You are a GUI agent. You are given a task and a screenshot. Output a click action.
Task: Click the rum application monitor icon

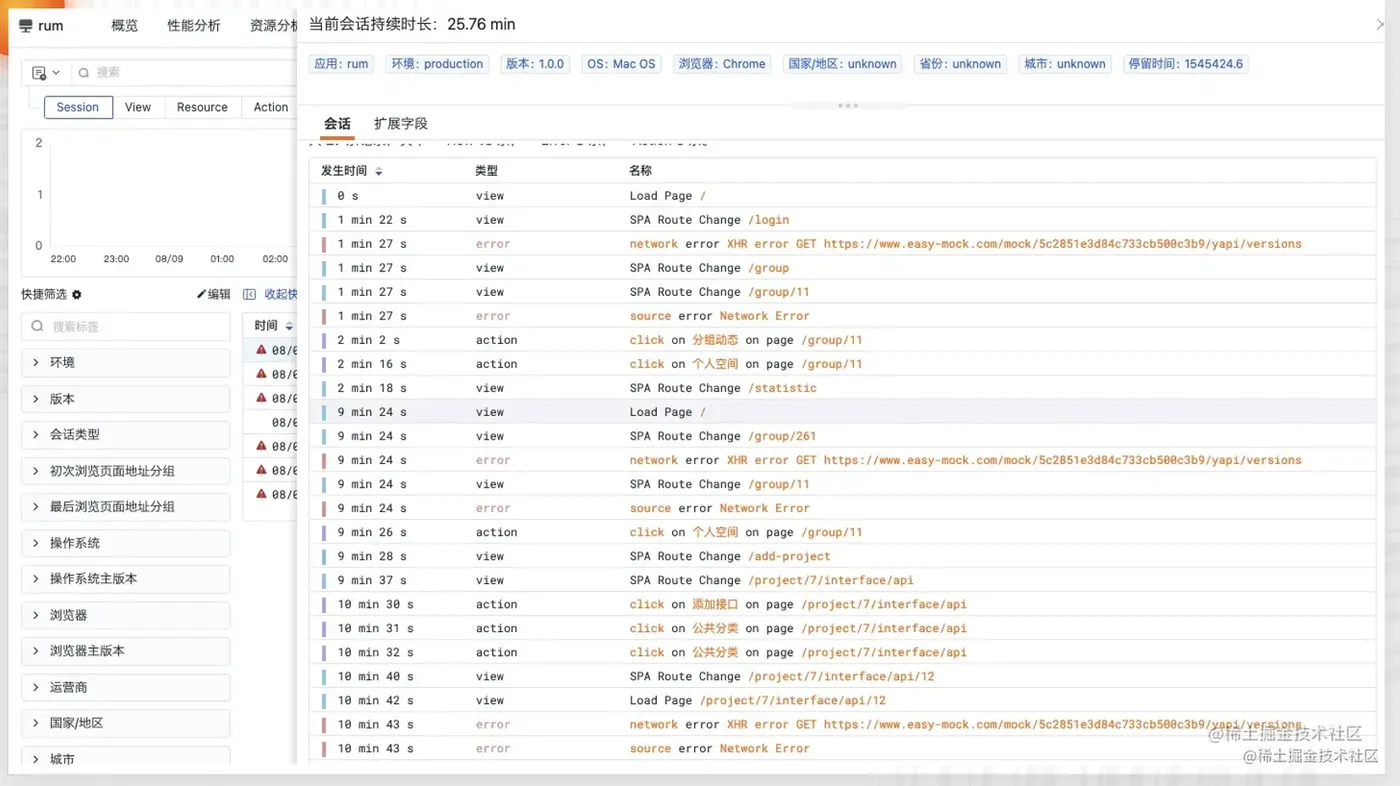click(26, 26)
